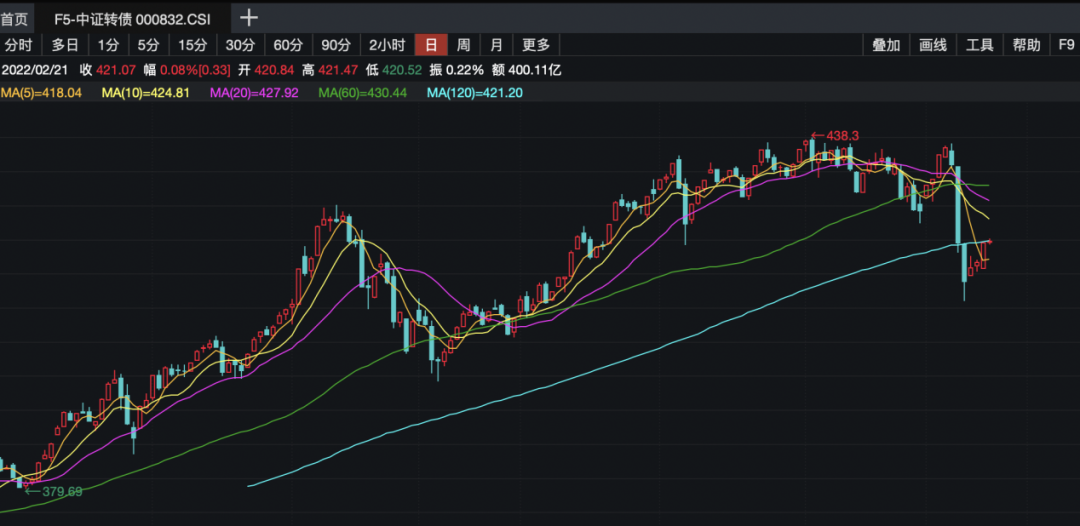This screenshot has height=526, width=1080.
Task: Expand the 更多 more periods dropdown
Action: pyautogui.click(x=537, y=45)
